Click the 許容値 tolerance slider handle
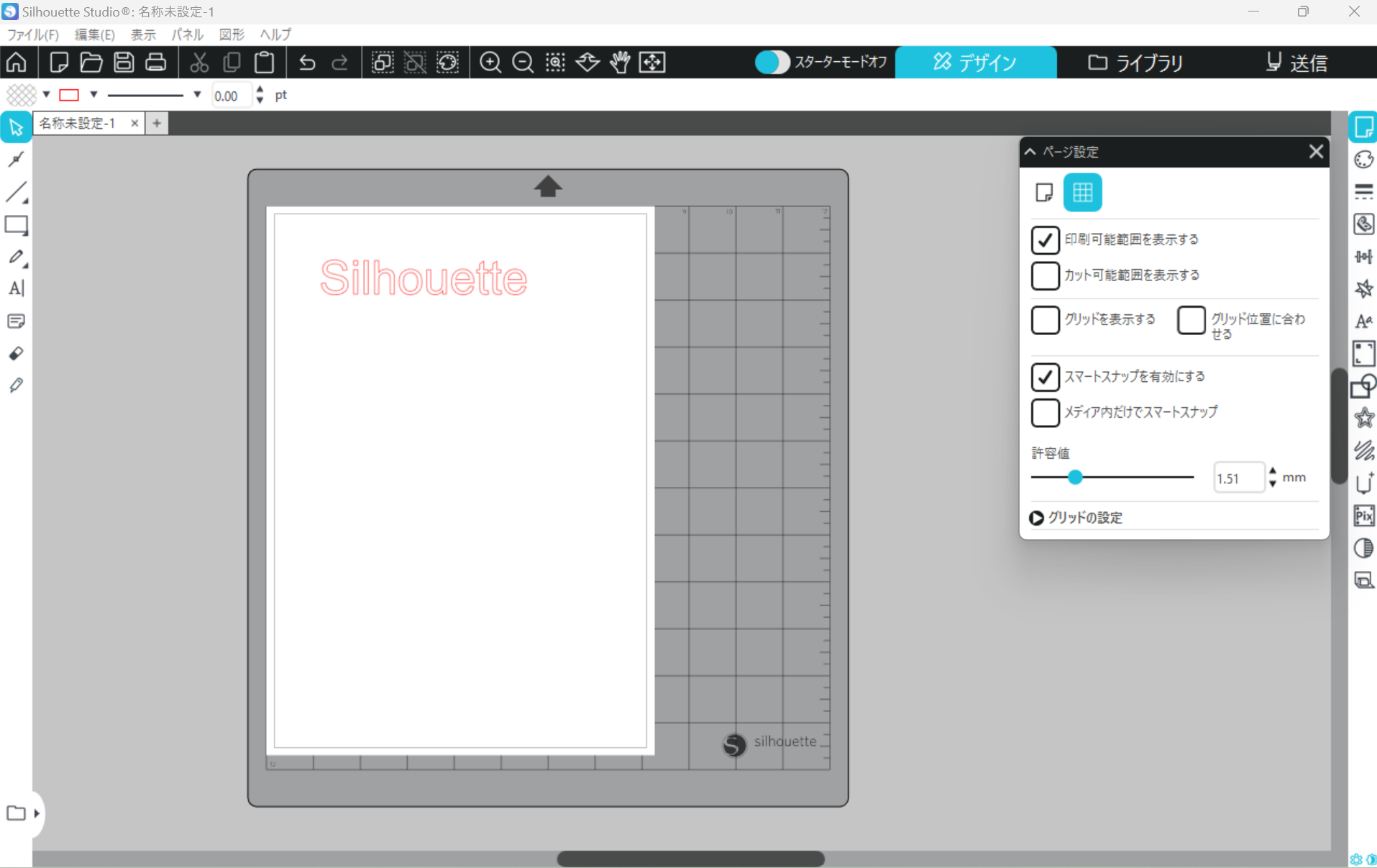Viewport: 1377px width, 868px height. pyautogui.click(x=1075, y=478)
